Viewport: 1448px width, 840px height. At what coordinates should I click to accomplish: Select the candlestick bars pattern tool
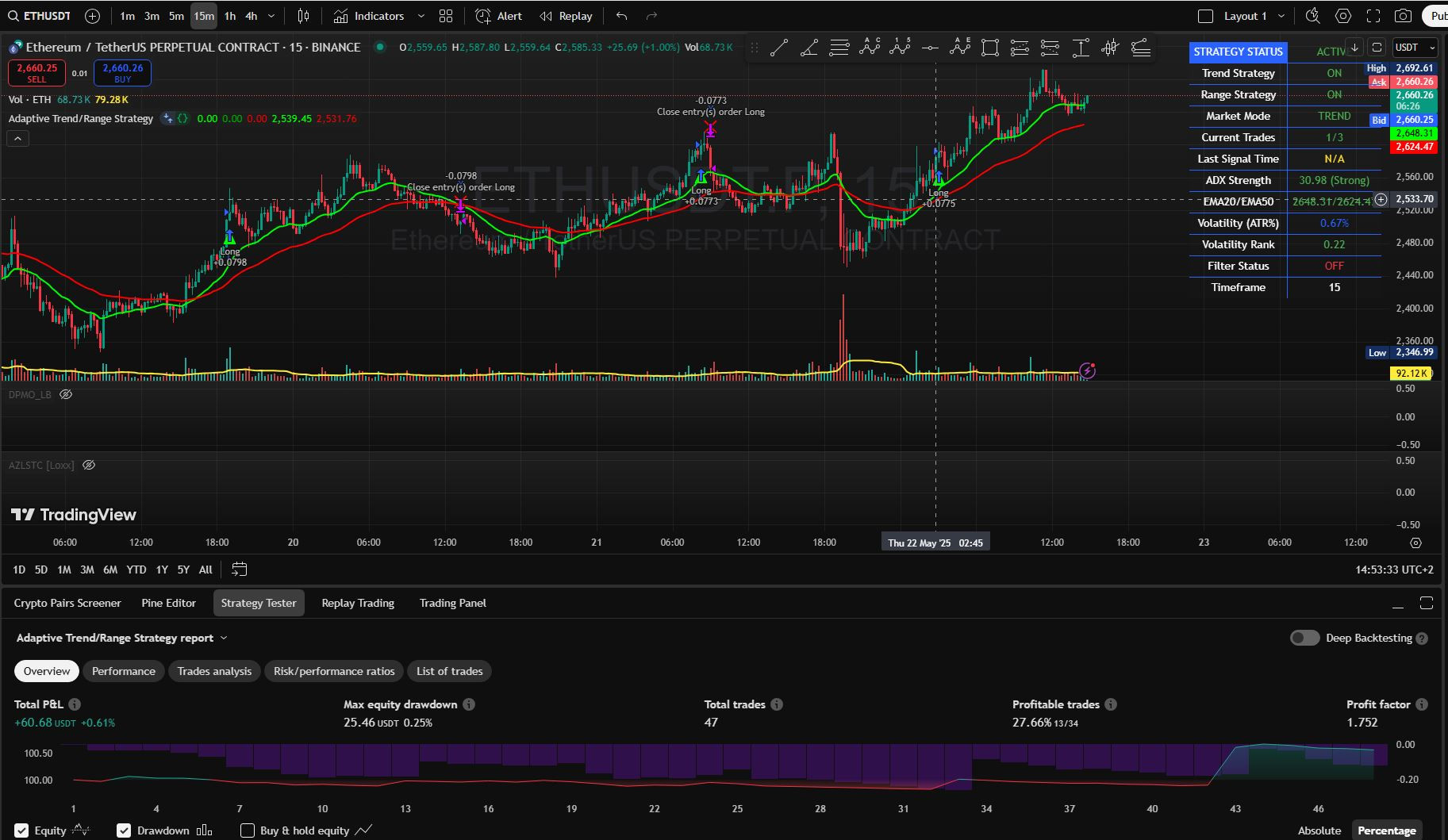(x=1110, y=48)
